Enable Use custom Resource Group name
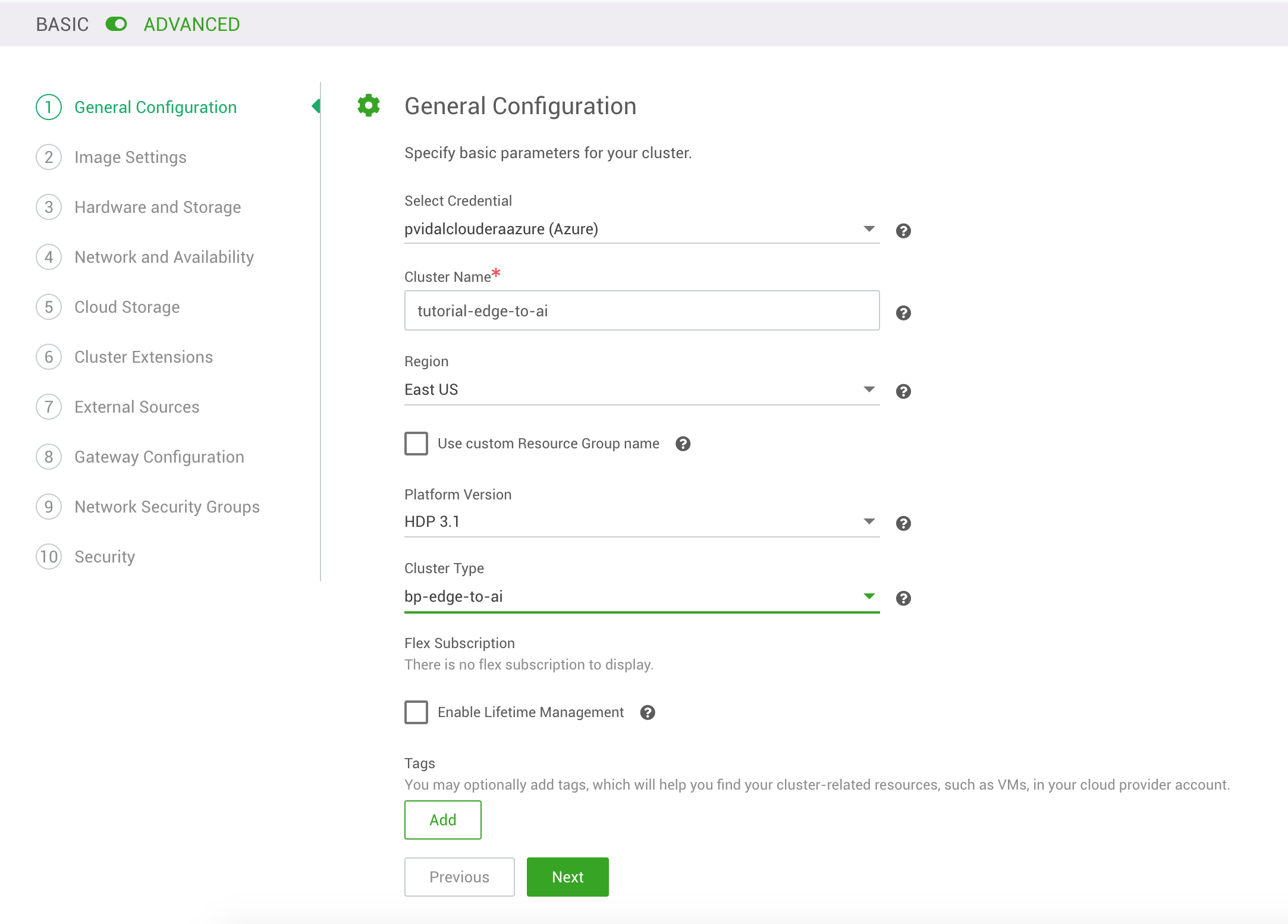Image resolution: width=1288 pixels, height=924 pixels. pyautogui.click(x=416, y=443)
